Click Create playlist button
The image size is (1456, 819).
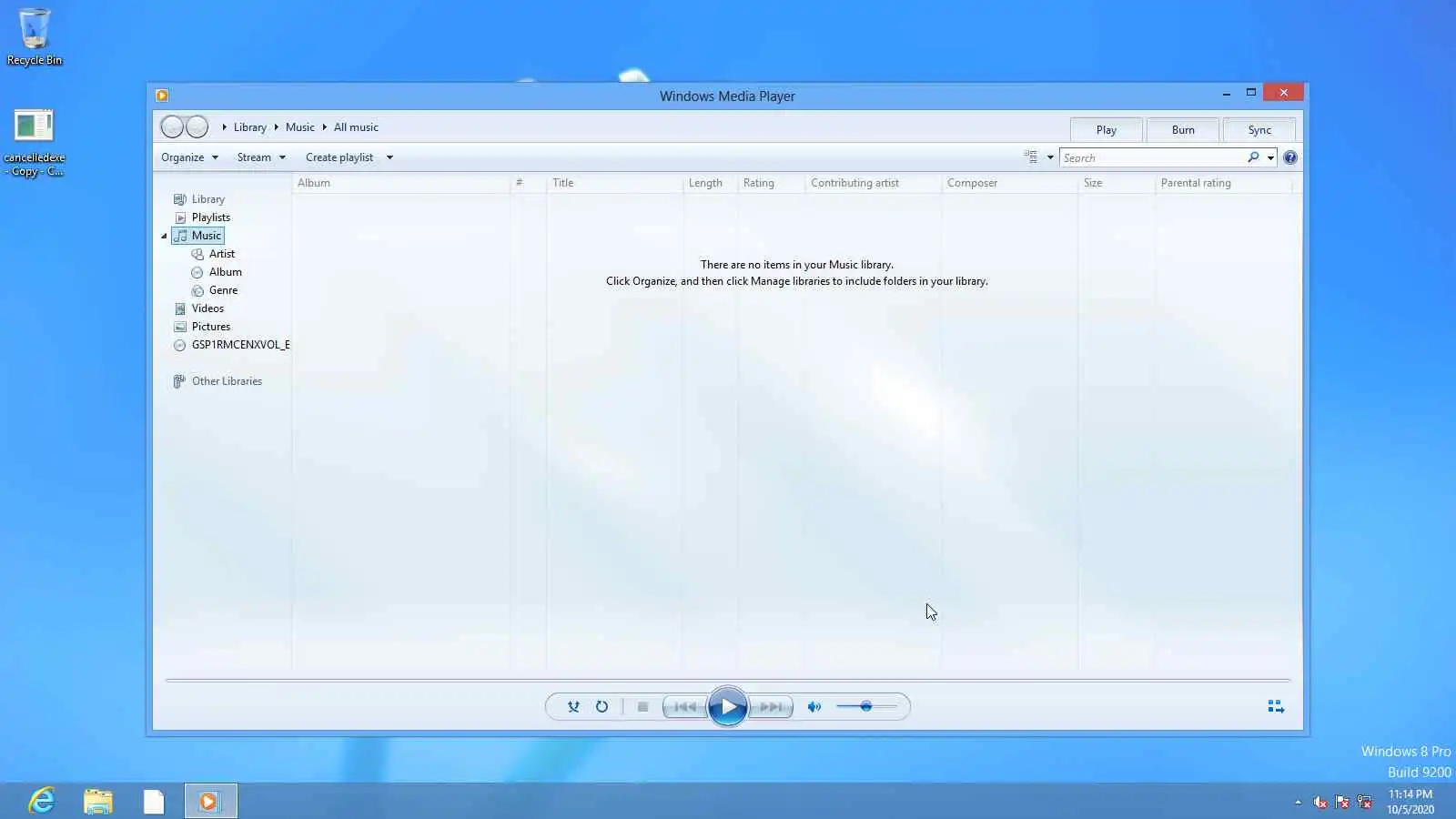click(339, 157)
